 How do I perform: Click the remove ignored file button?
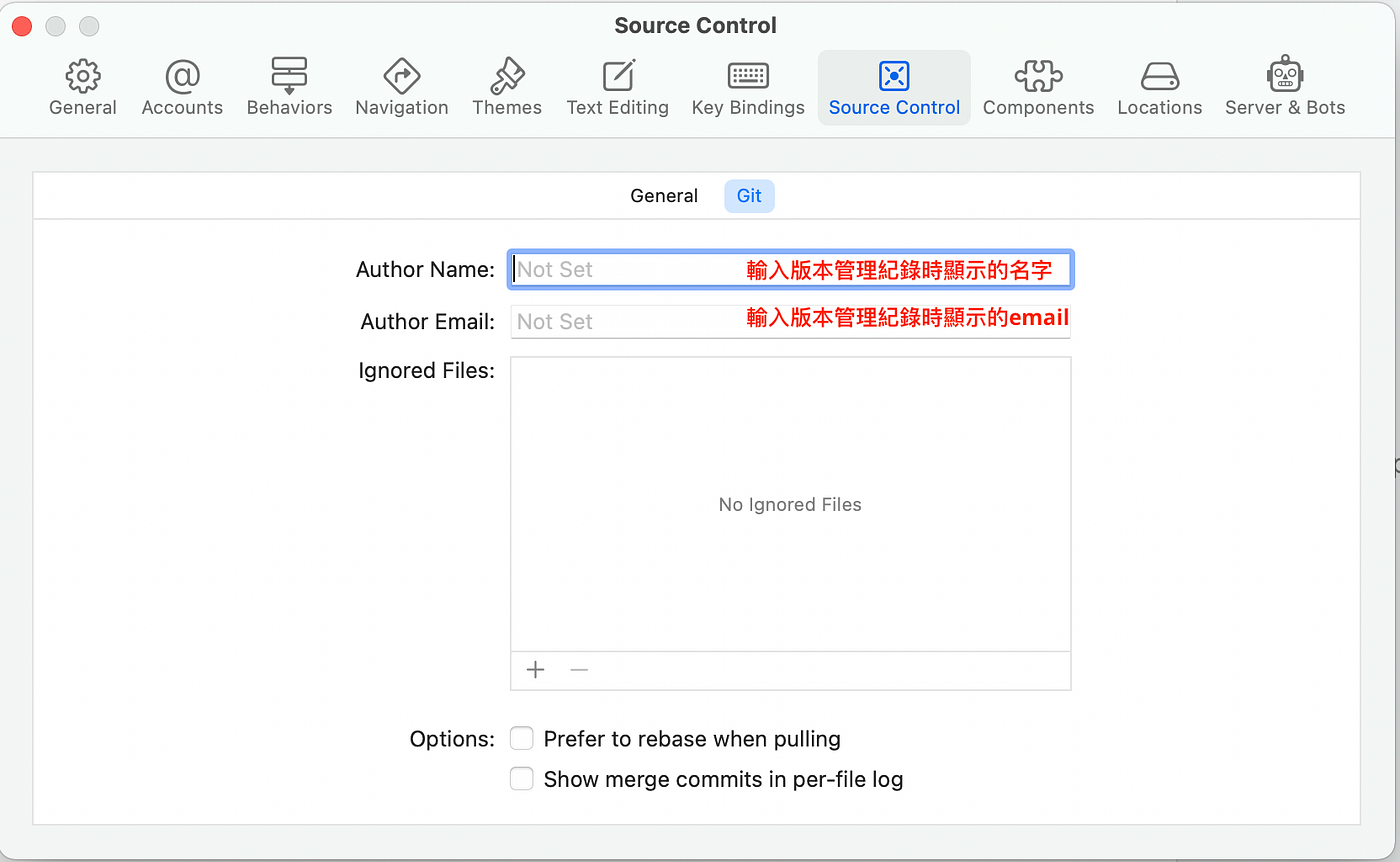578,669
